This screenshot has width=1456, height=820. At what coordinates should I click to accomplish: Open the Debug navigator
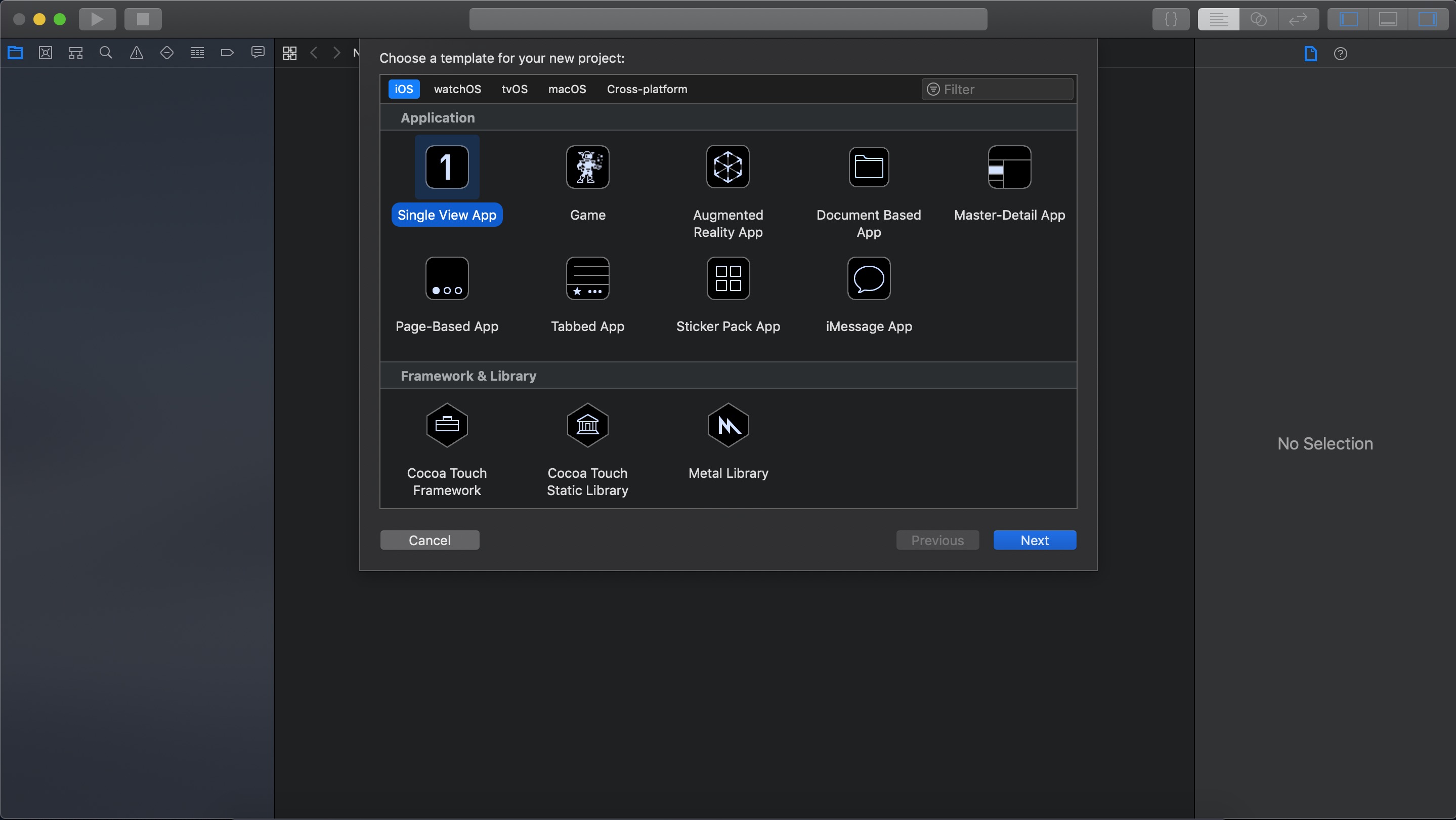197,53
